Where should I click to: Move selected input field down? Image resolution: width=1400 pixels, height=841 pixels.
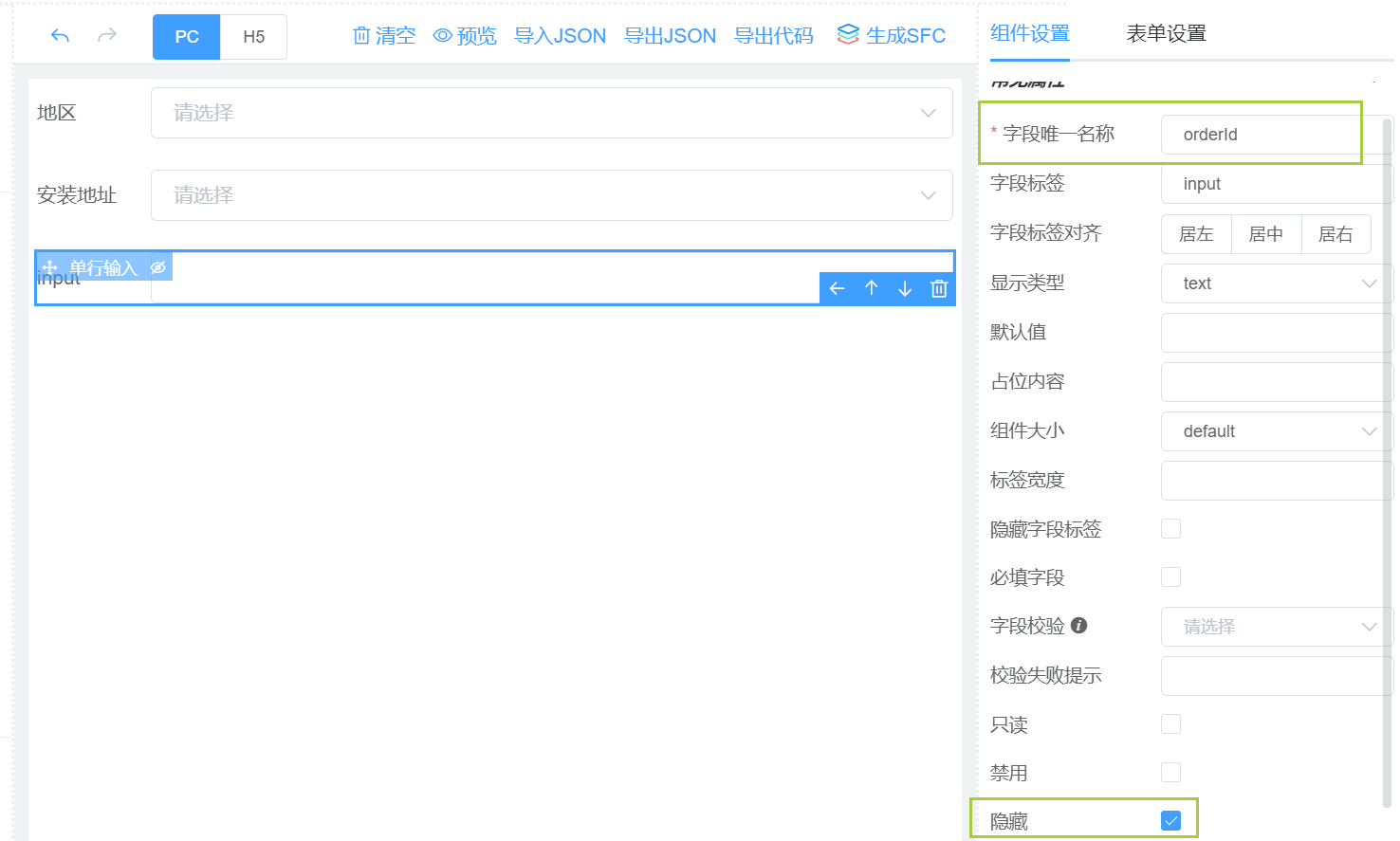click(905, 288)
